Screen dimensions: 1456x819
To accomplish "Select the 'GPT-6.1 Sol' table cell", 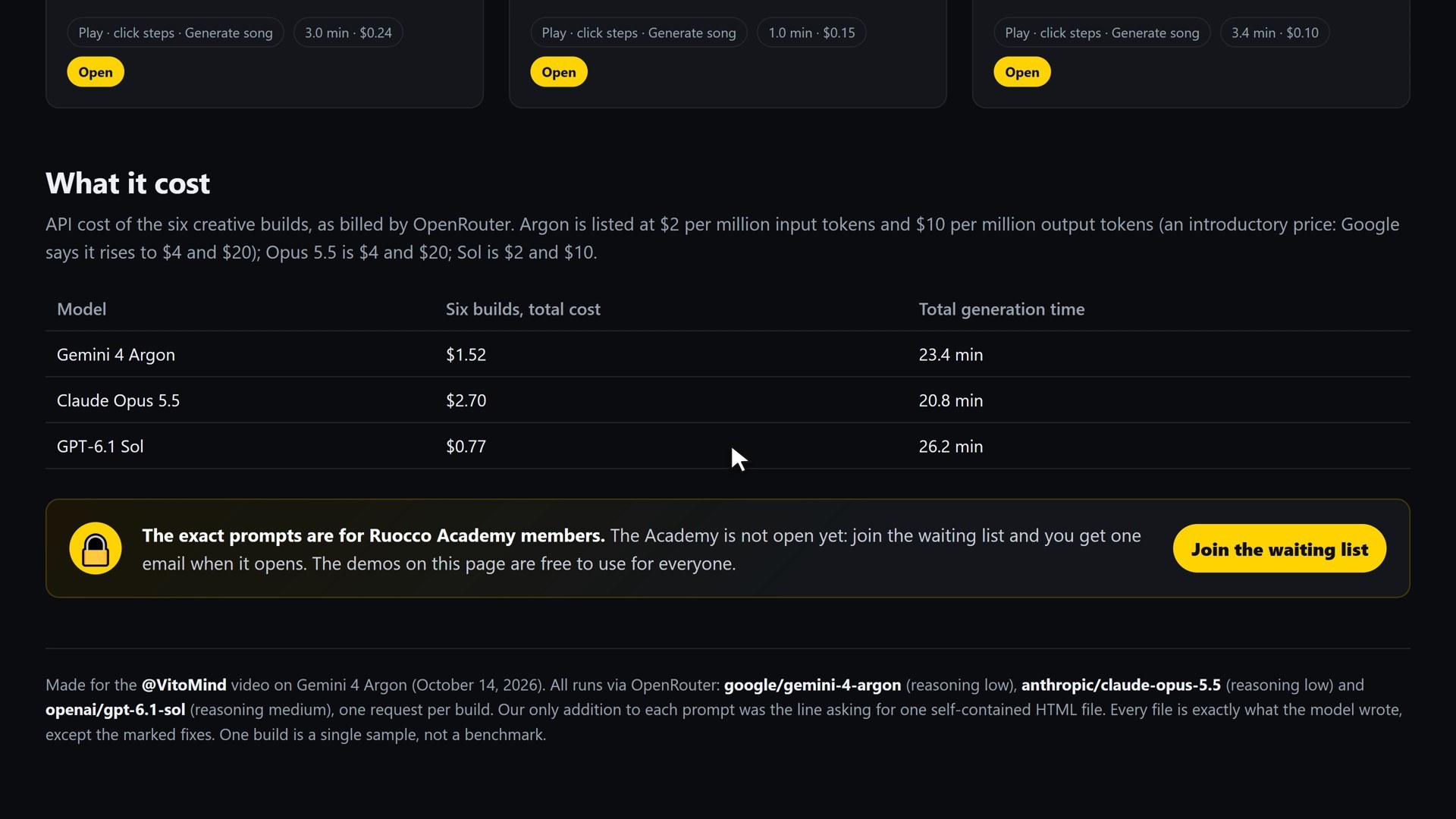I will (99, 447).
